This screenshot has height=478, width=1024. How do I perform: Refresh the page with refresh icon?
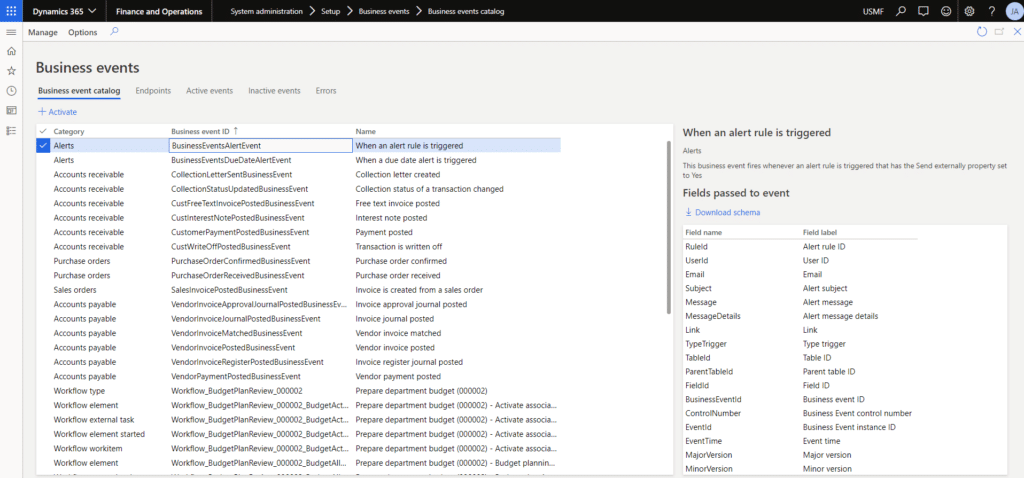(x=981, y=31)
